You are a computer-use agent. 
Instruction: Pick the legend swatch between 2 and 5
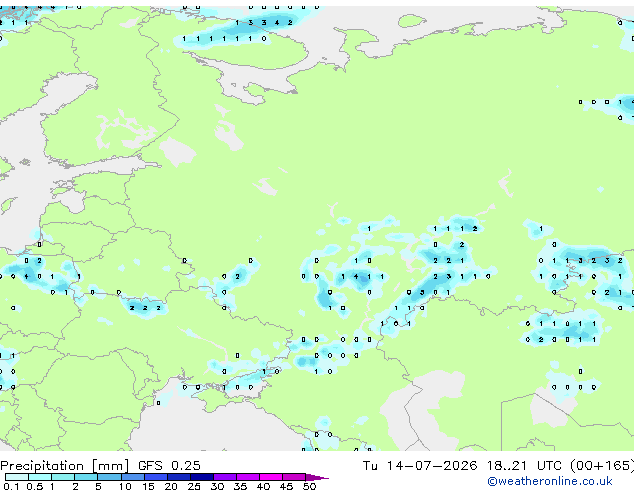tap(86, 477)
